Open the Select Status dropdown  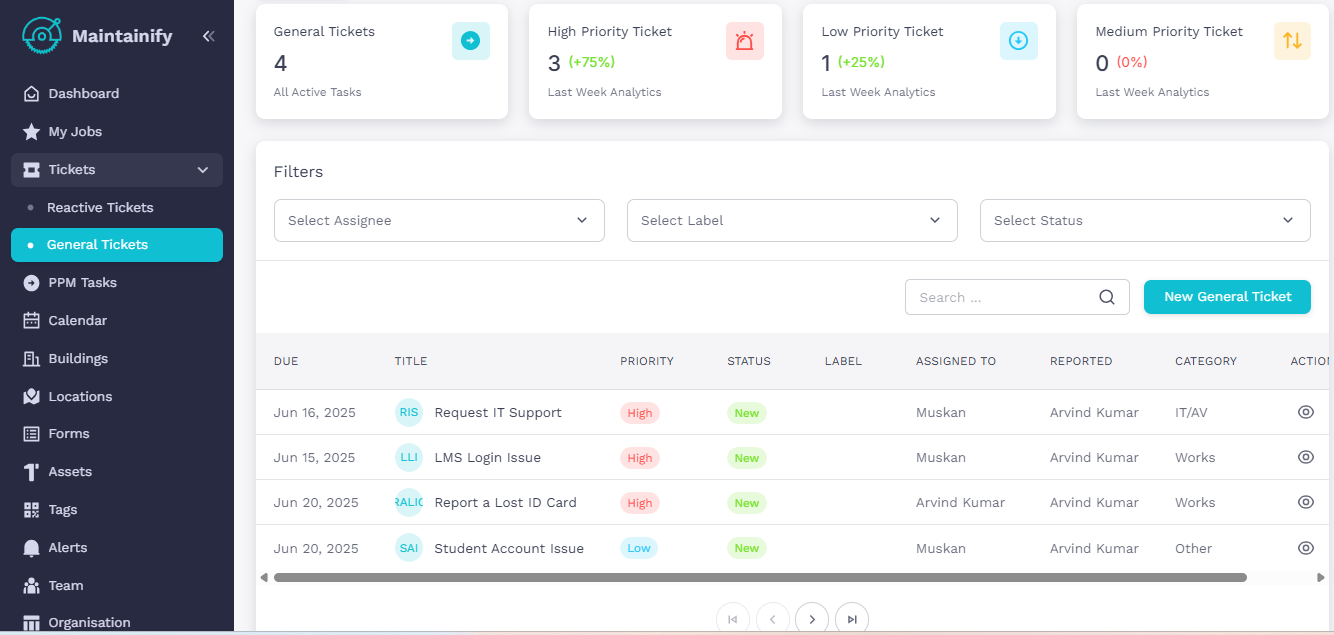coord(1144,220)
